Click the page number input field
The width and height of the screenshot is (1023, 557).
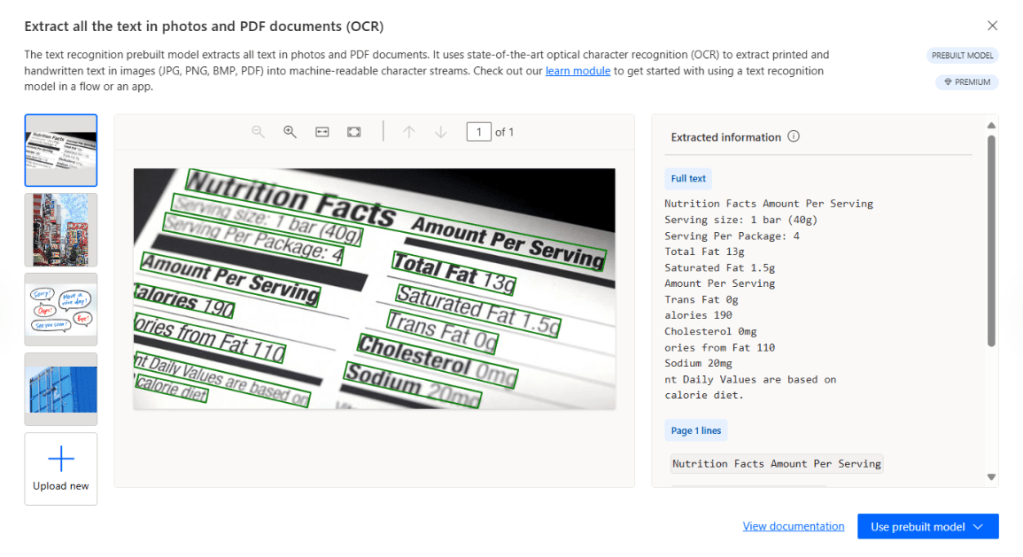pyautogui.click(x=479, y=132)
